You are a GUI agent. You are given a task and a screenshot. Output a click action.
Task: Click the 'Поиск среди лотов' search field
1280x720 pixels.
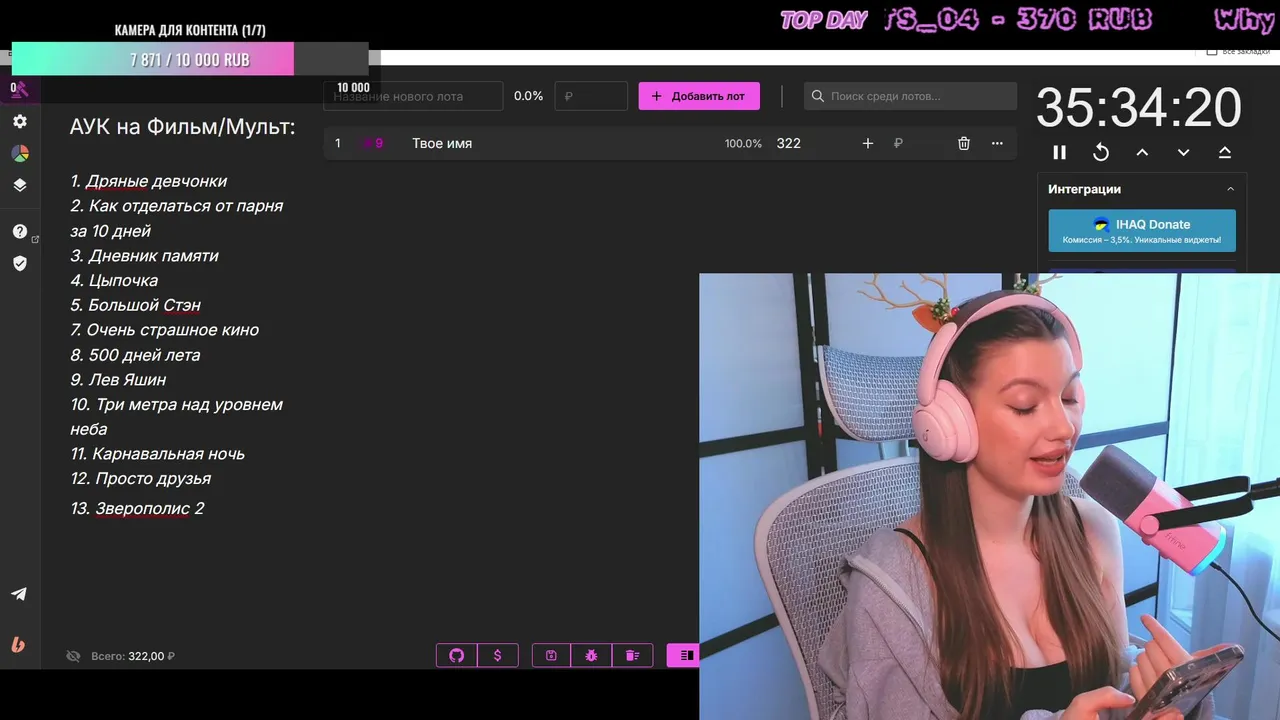pyautogui.click(x=910, y=96)
